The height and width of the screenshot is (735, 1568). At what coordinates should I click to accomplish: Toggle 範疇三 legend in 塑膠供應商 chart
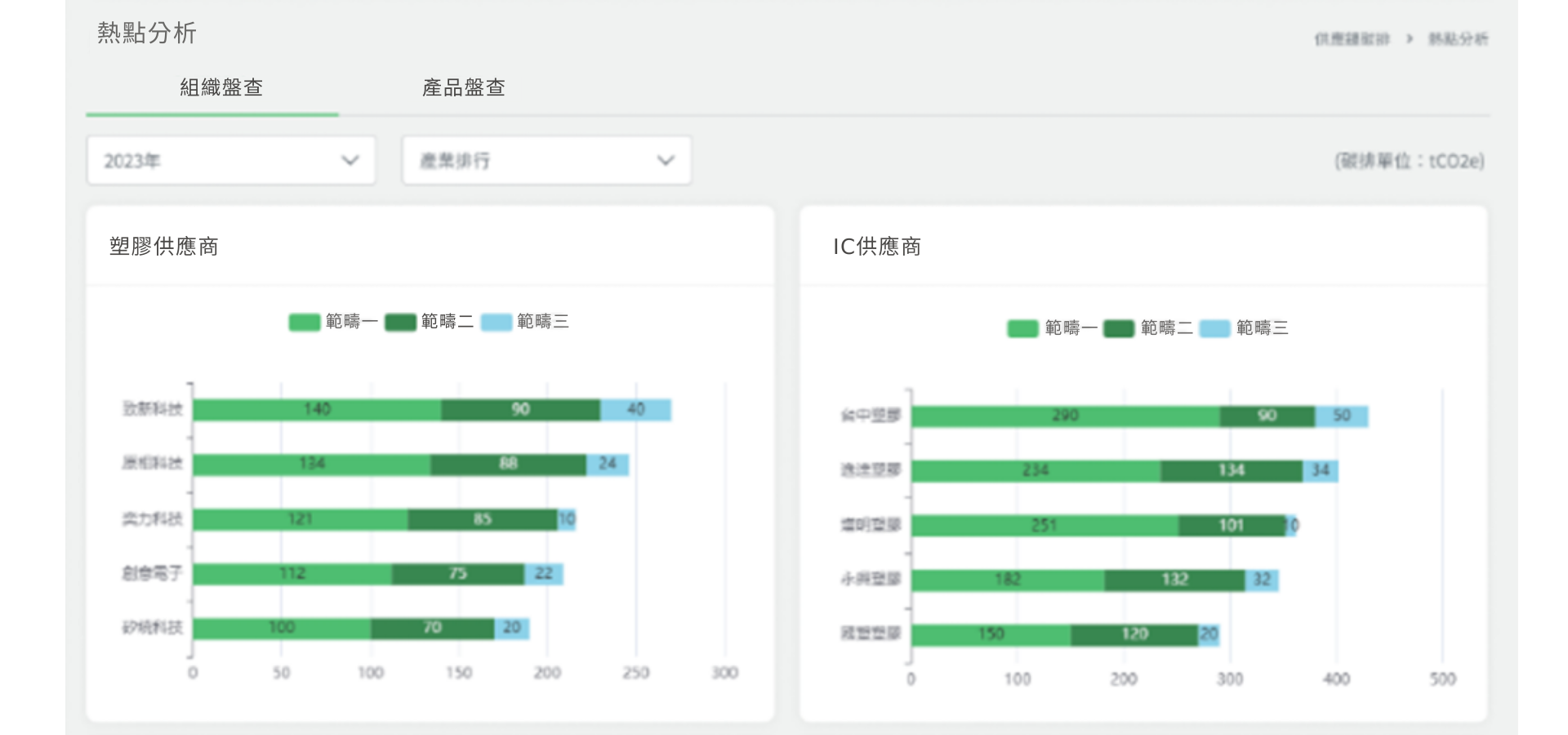[x=525, y=322]
